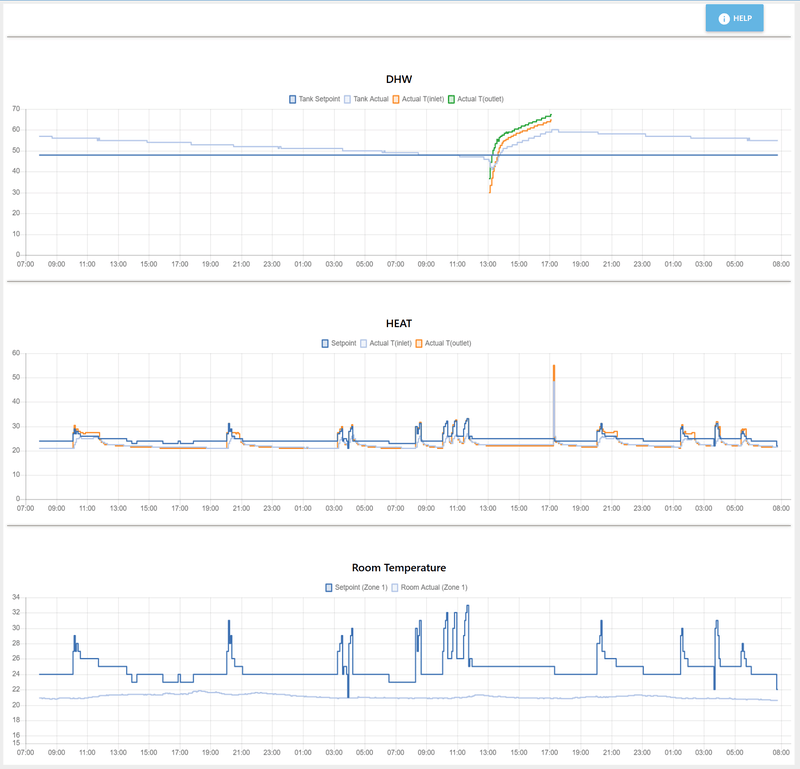800x769 pixels.
Task: Click the Room Temperature chart title
Action: tap(399, 568)
